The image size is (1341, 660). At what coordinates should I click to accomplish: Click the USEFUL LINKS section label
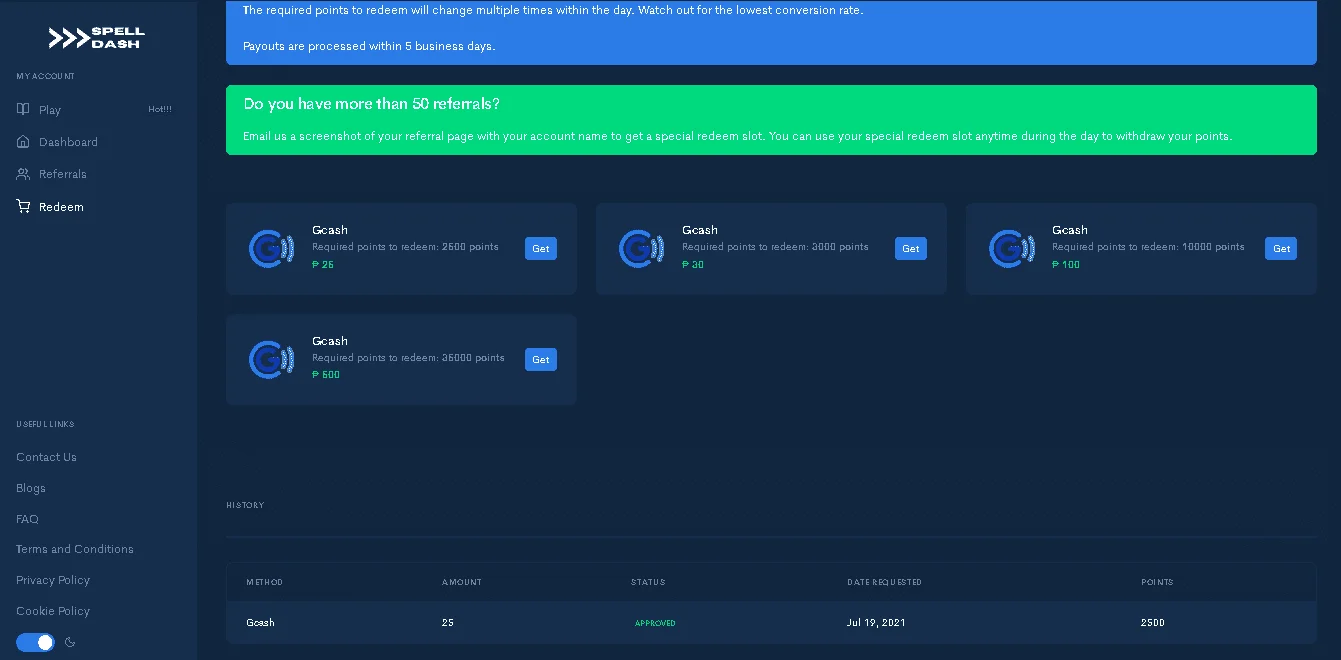[x=45, y=424]
